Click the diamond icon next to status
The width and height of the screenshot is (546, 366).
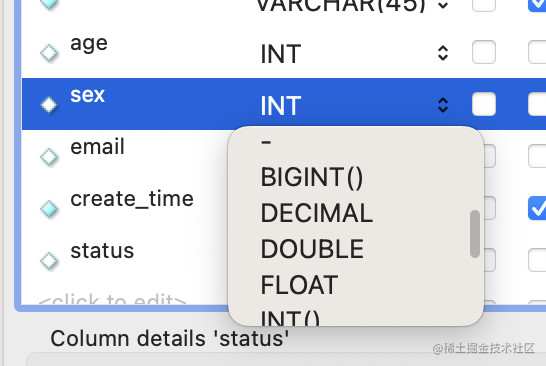pyautogui.click(x=49, y=260)
